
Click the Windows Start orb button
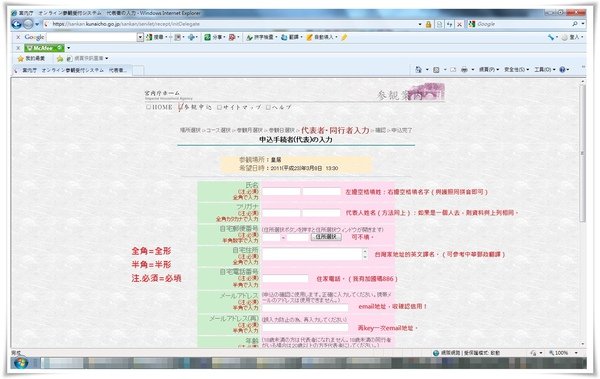pos(20,363)
